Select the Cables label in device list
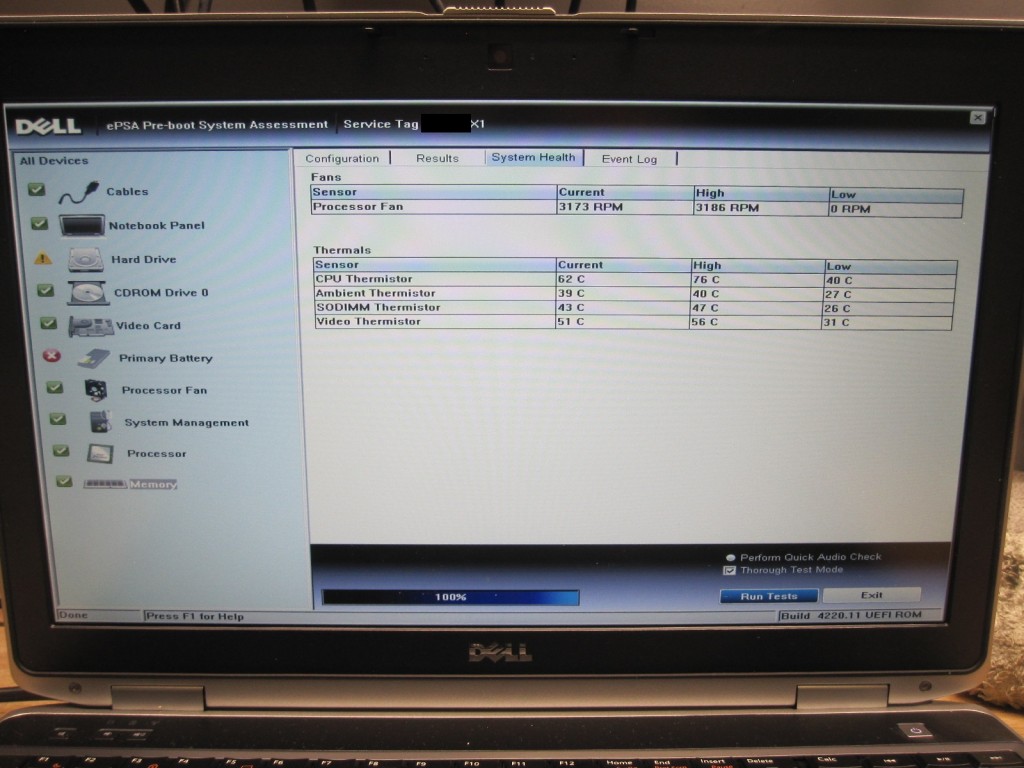1024x768 pixels. point(127,191)
